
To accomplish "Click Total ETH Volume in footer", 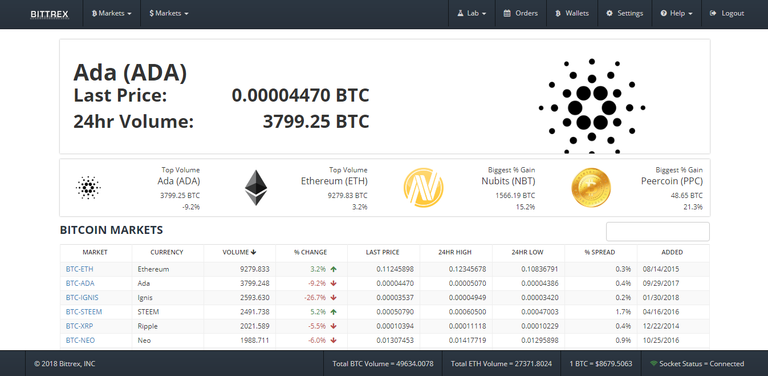I will (501, 364).
